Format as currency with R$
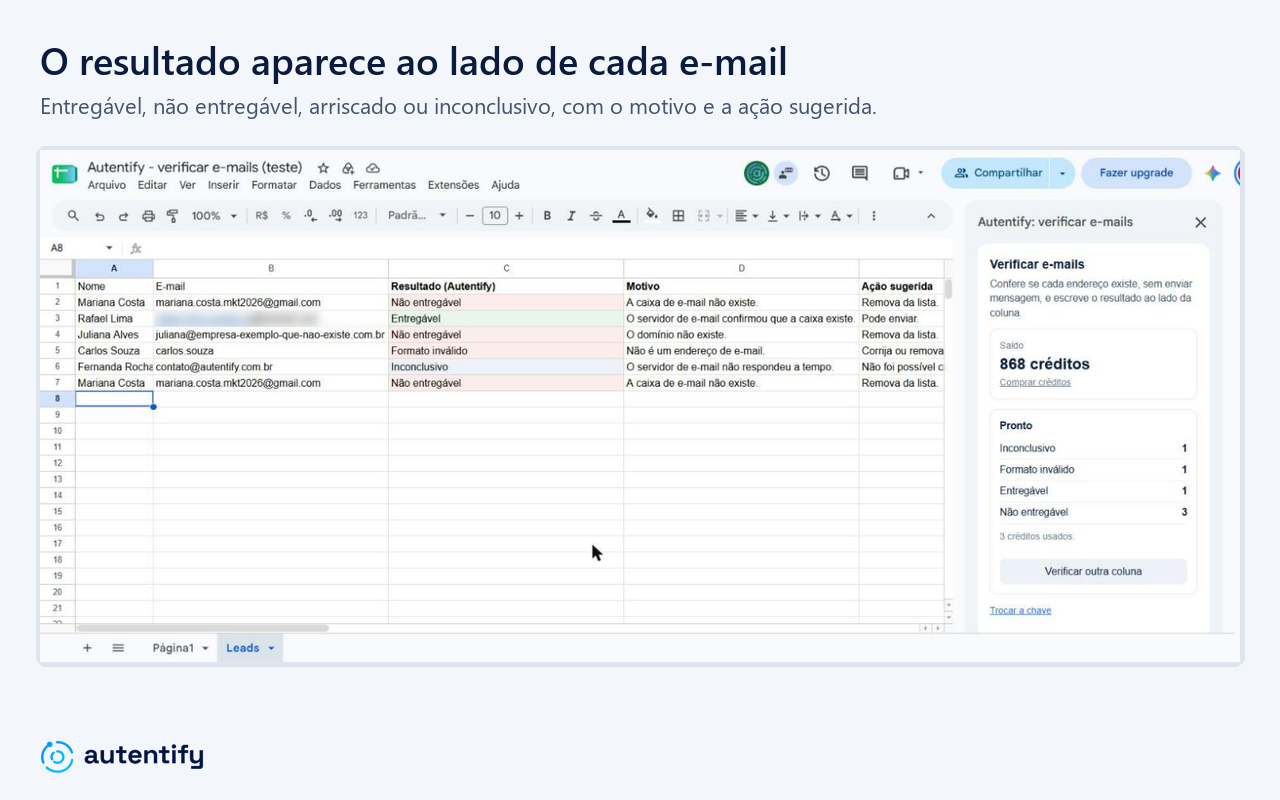Viewport: 1280px width, 800px height. (262, 215)
